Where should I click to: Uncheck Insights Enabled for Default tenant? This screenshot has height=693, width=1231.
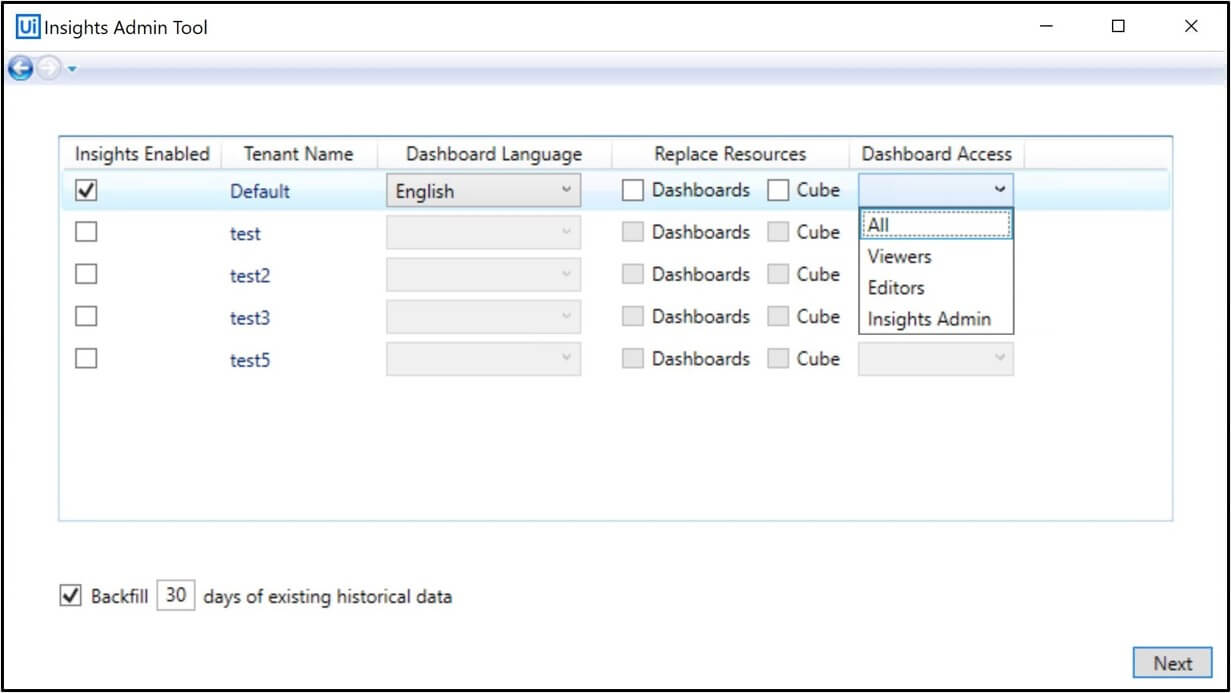point(87,190)
